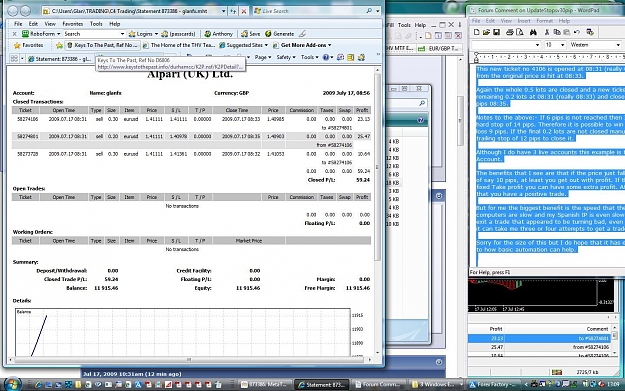The image size is (625, 391).
Task: Click the WordPad Print icon
Action: (509, 32)
